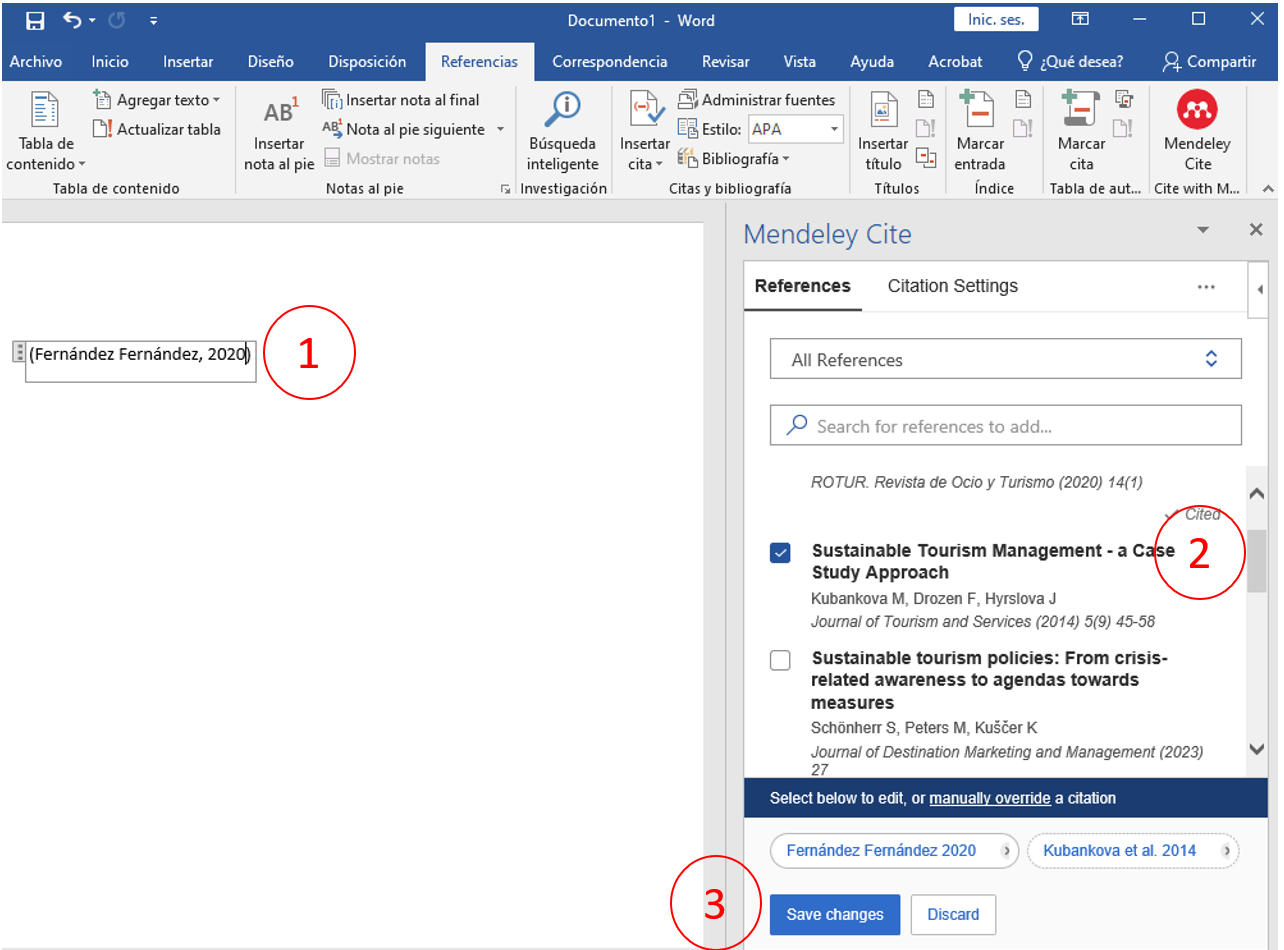This screenshot has width=1284, height=950.
Task: Open the Ayuda tab
Action: click(872, 62)
